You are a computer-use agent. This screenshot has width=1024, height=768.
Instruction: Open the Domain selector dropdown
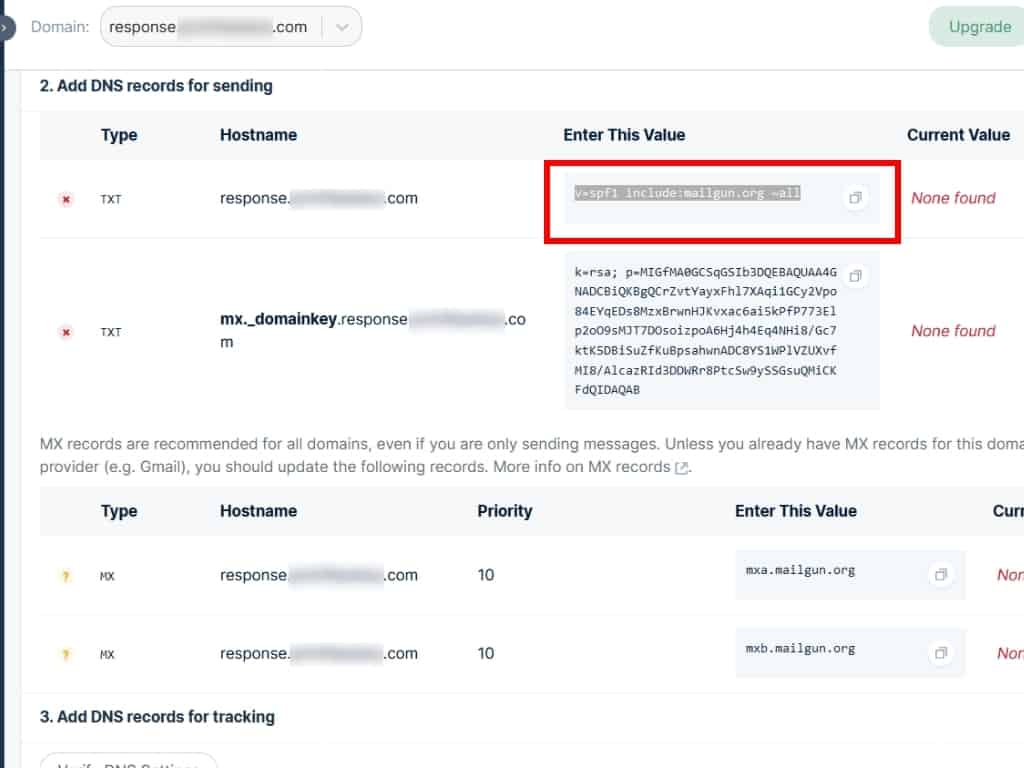[x=230, y=27]
